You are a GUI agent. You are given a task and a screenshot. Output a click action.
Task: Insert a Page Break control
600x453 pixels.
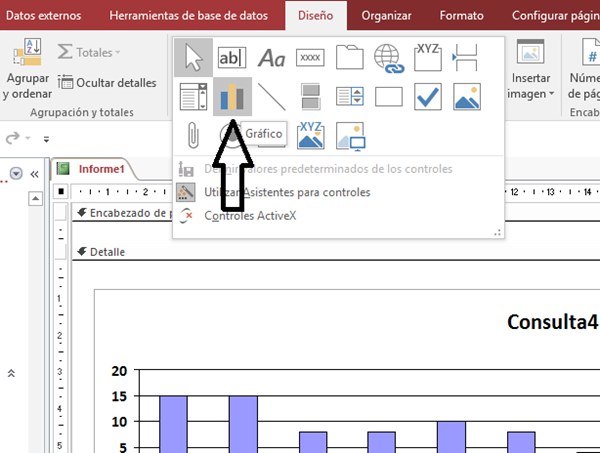click(465, 57)
